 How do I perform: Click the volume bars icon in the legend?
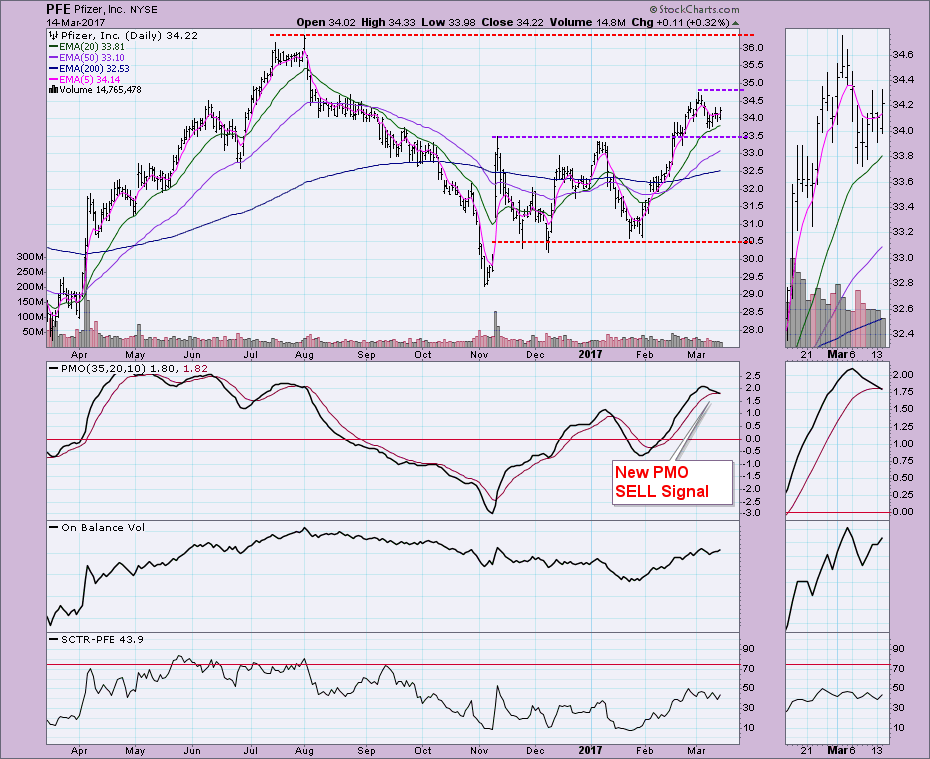53,90
